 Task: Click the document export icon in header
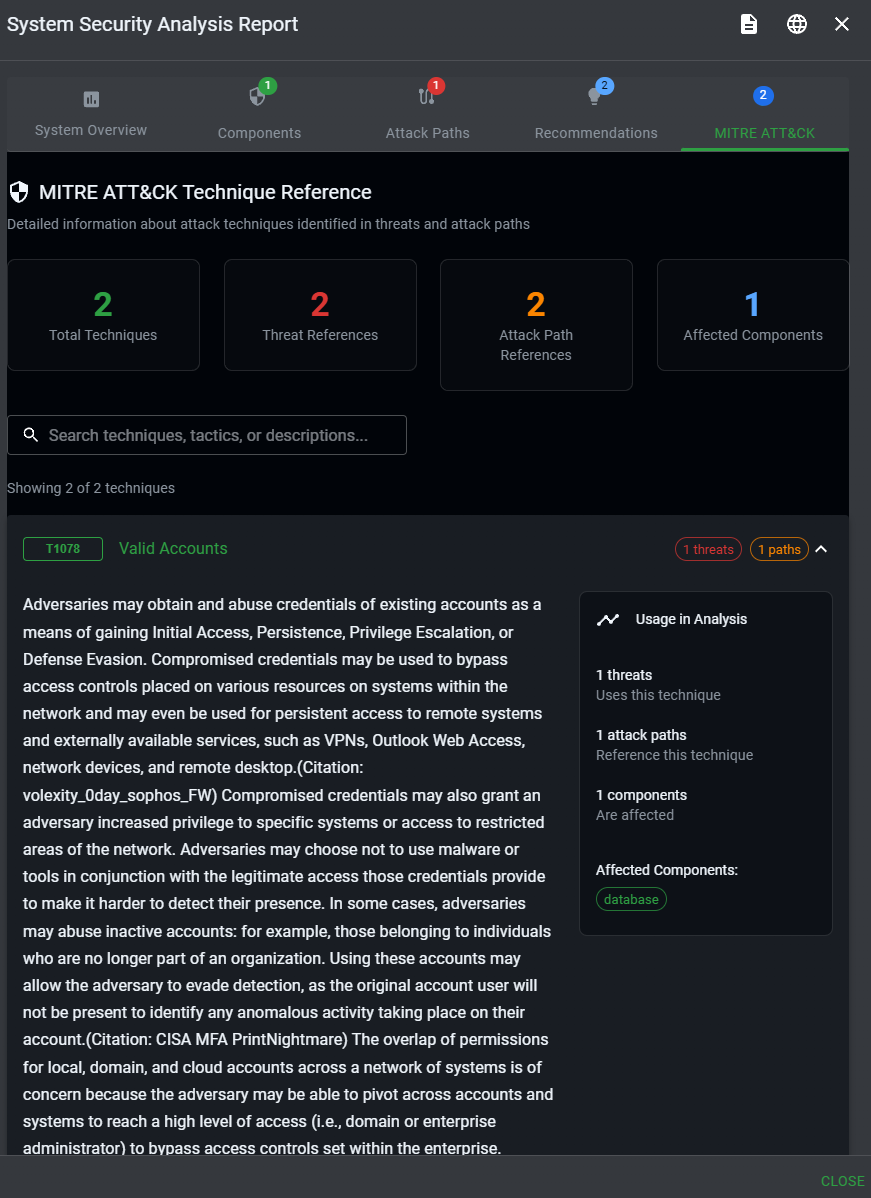pyautogui.click(x=748, y=24)
